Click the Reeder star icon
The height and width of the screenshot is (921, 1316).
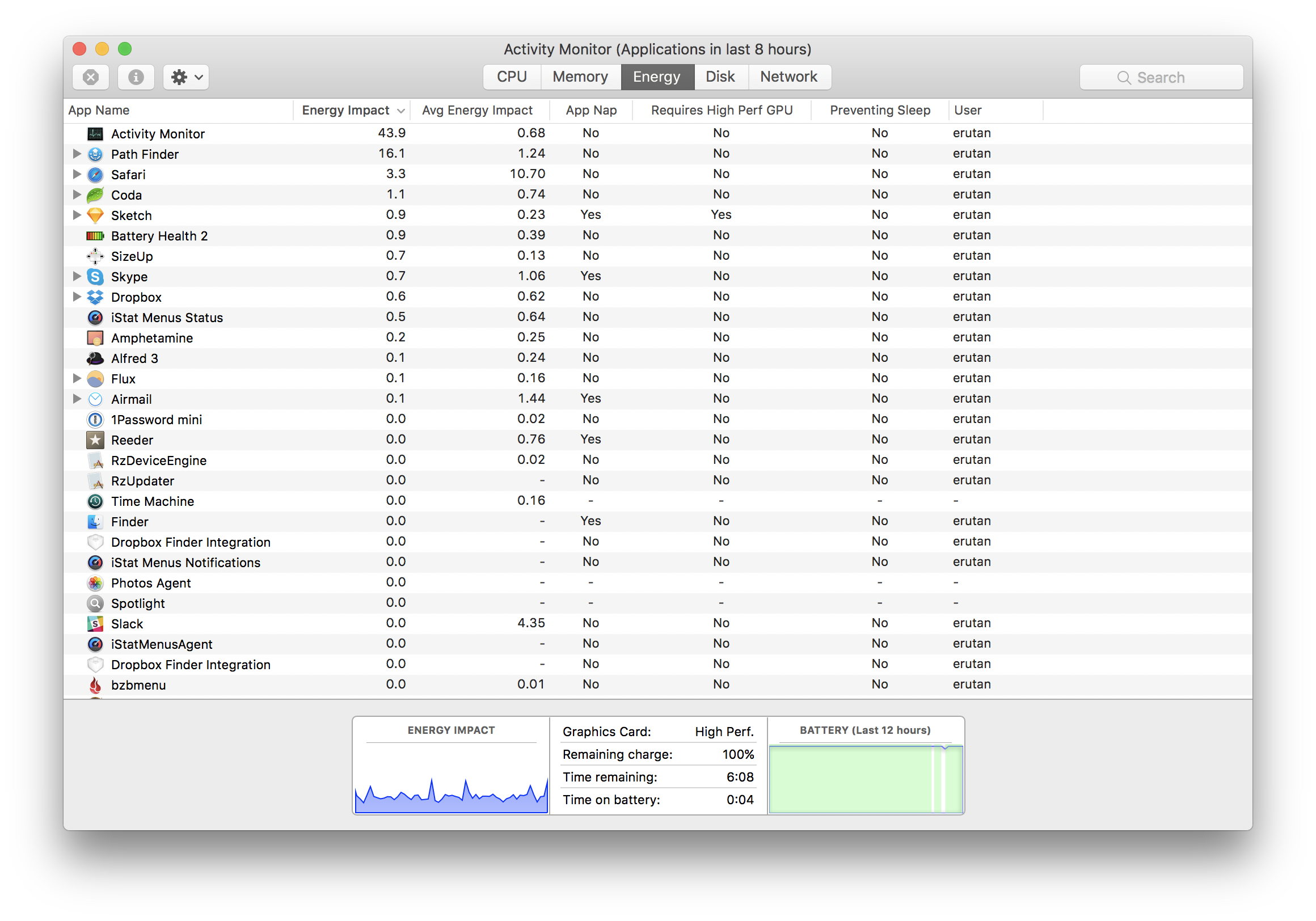(95, 440)
